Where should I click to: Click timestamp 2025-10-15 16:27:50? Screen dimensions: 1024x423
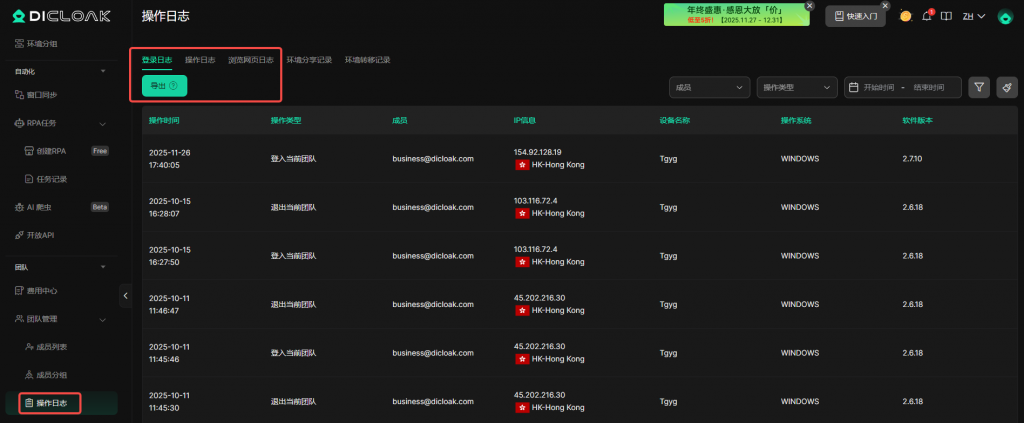click(169, 256)
